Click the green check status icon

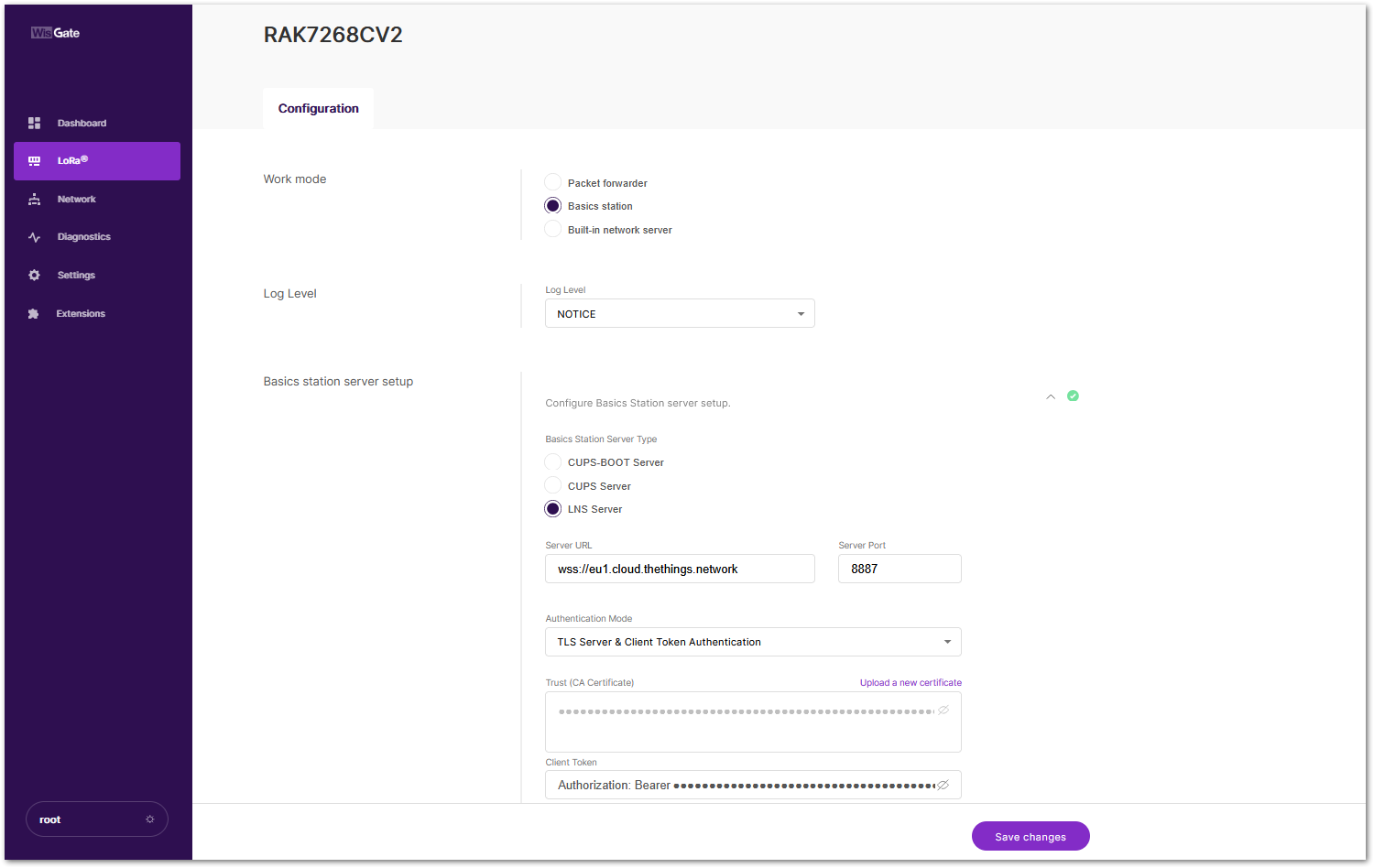(x=1073, y=396)
